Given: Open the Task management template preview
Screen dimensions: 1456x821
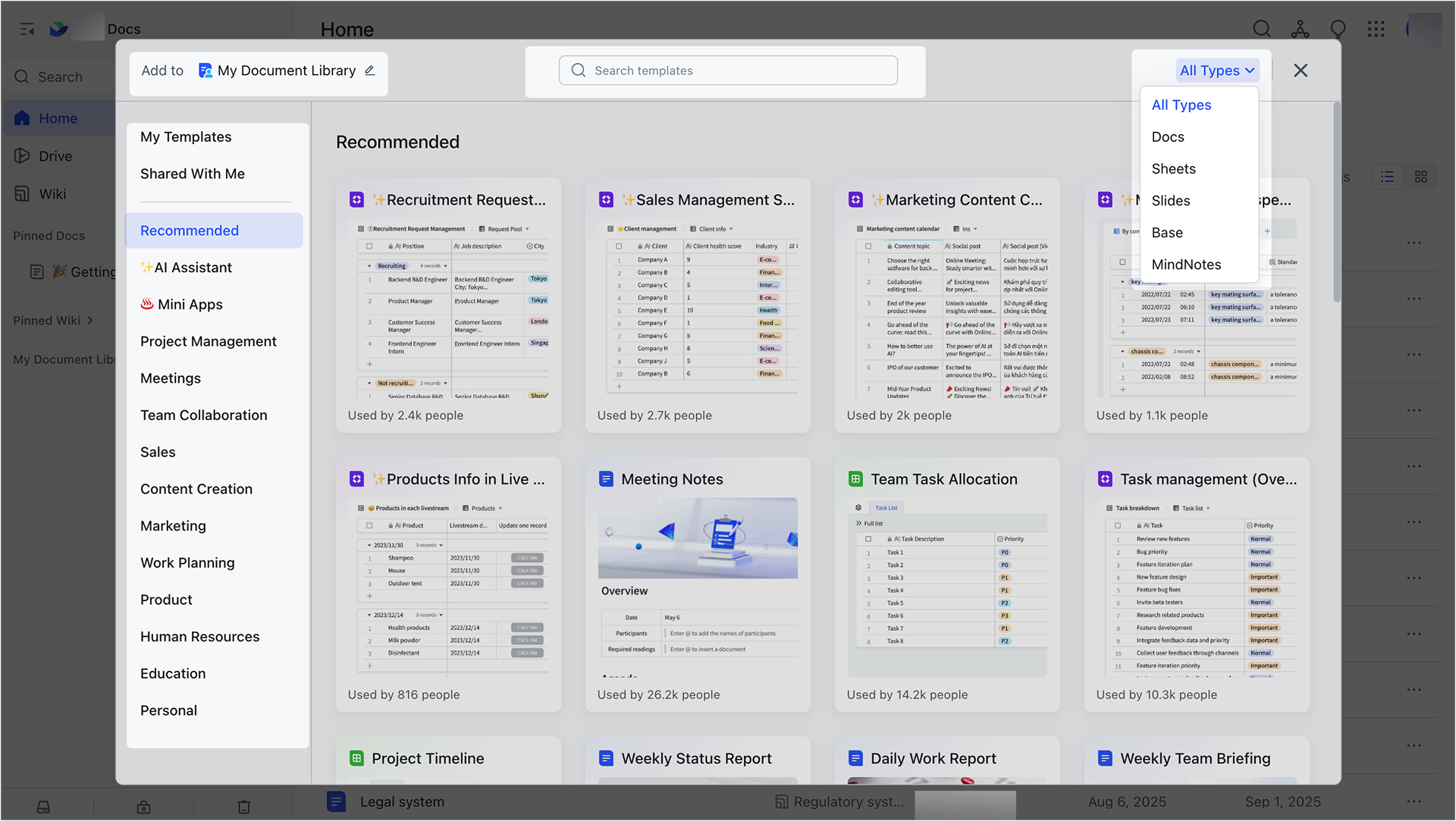Looking at the screenshot, I should click(x=1197, y=588).
